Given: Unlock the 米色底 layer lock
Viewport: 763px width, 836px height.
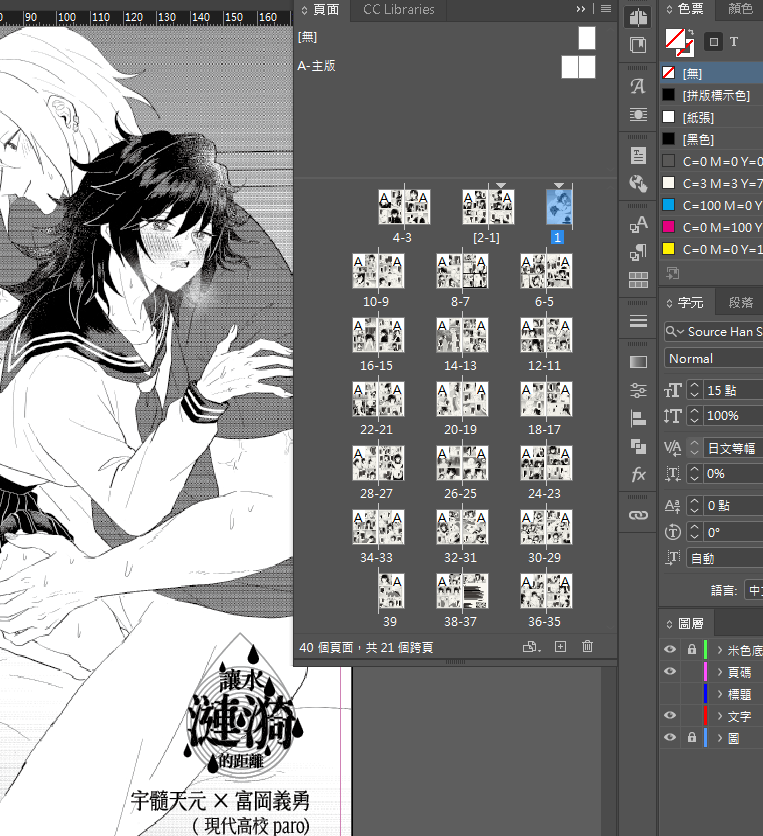Looking at the screenshot, I should (x=692, y=649).
